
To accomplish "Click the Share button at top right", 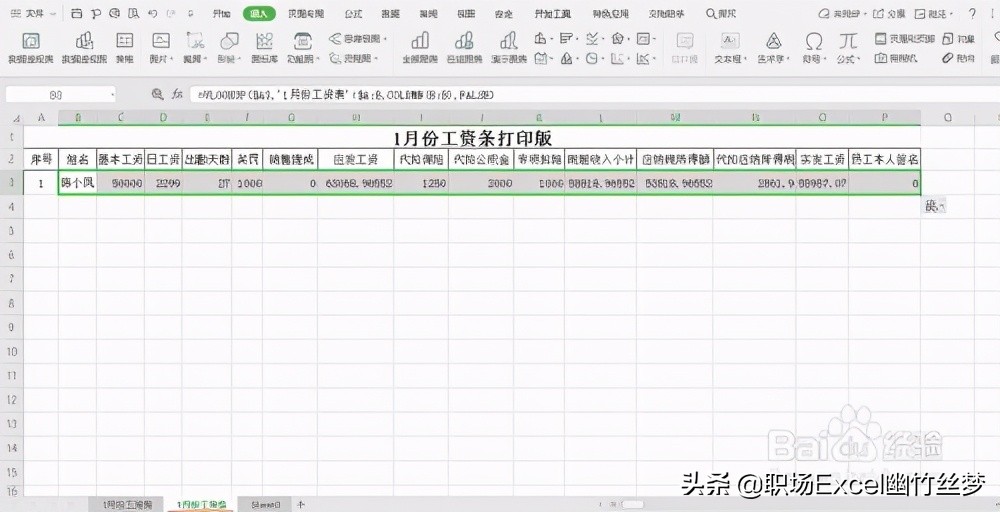I will click(889, 15).
